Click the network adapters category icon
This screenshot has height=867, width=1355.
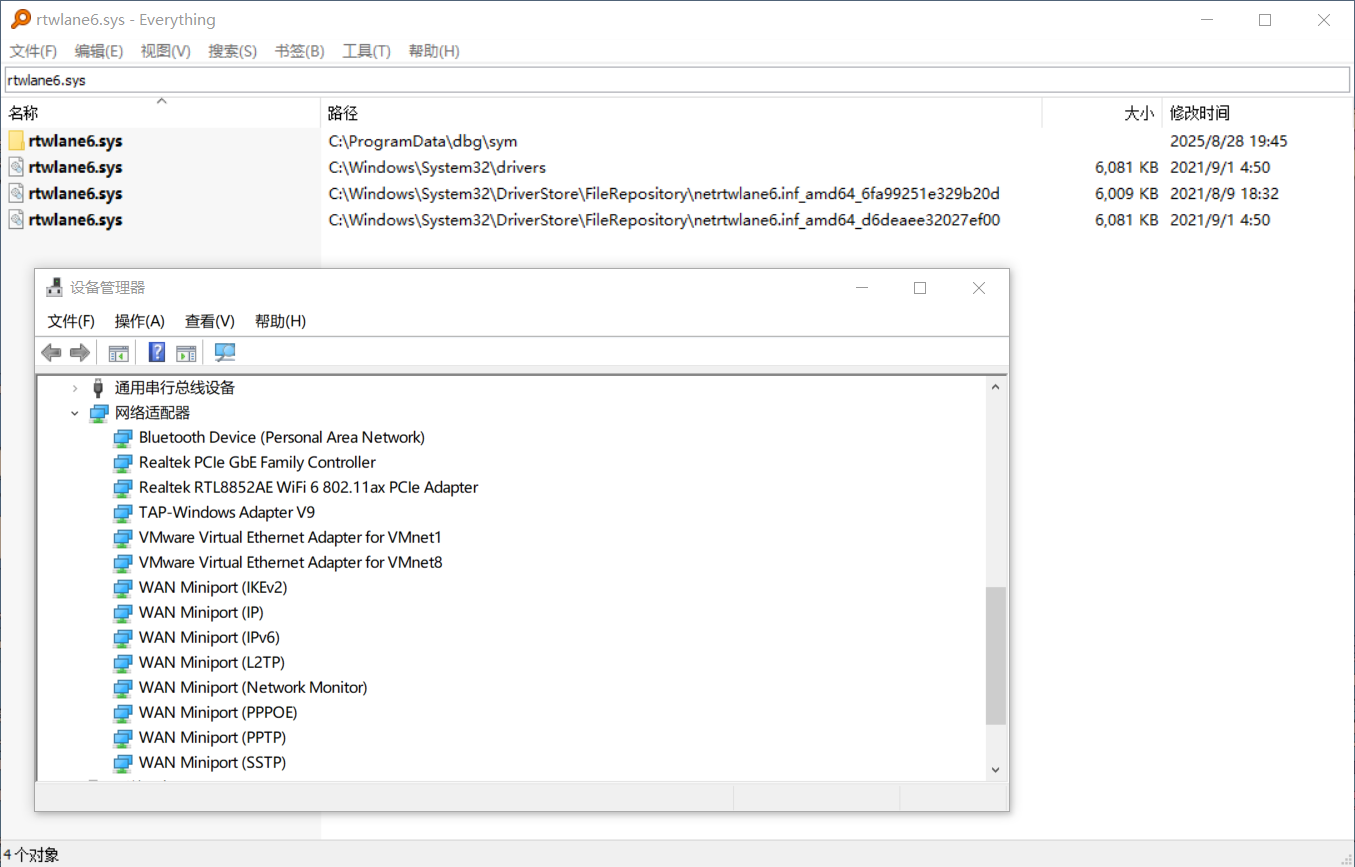[x=99, y=412]
